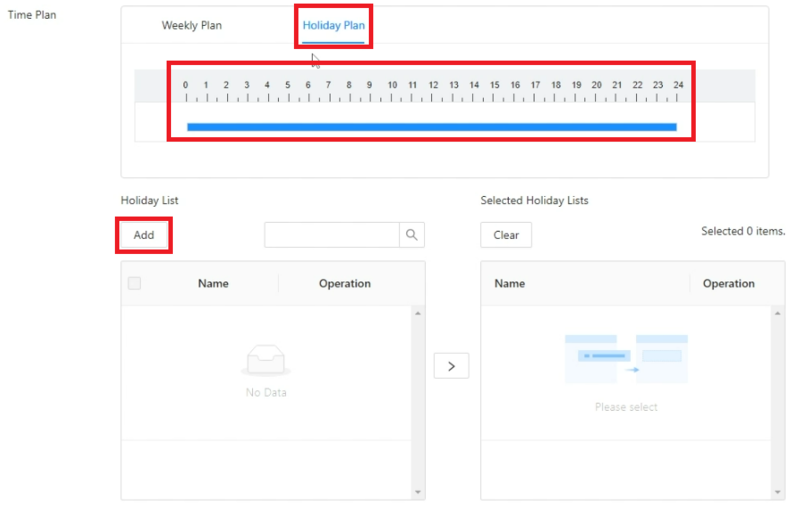This screenshot has width=800, height=507.
Task: Click the Name header in Holiday List
Action: tap(213, 284)
